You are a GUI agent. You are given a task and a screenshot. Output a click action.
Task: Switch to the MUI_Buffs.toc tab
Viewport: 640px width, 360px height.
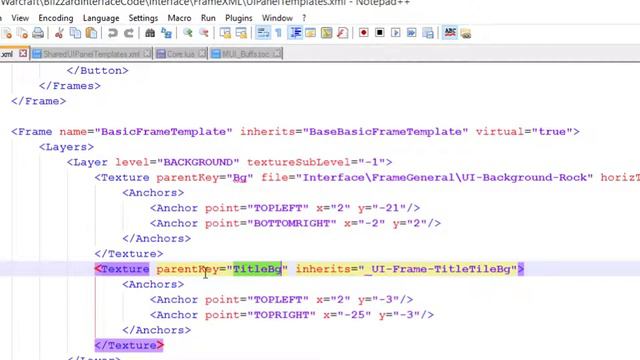click(x=246, y=54)
